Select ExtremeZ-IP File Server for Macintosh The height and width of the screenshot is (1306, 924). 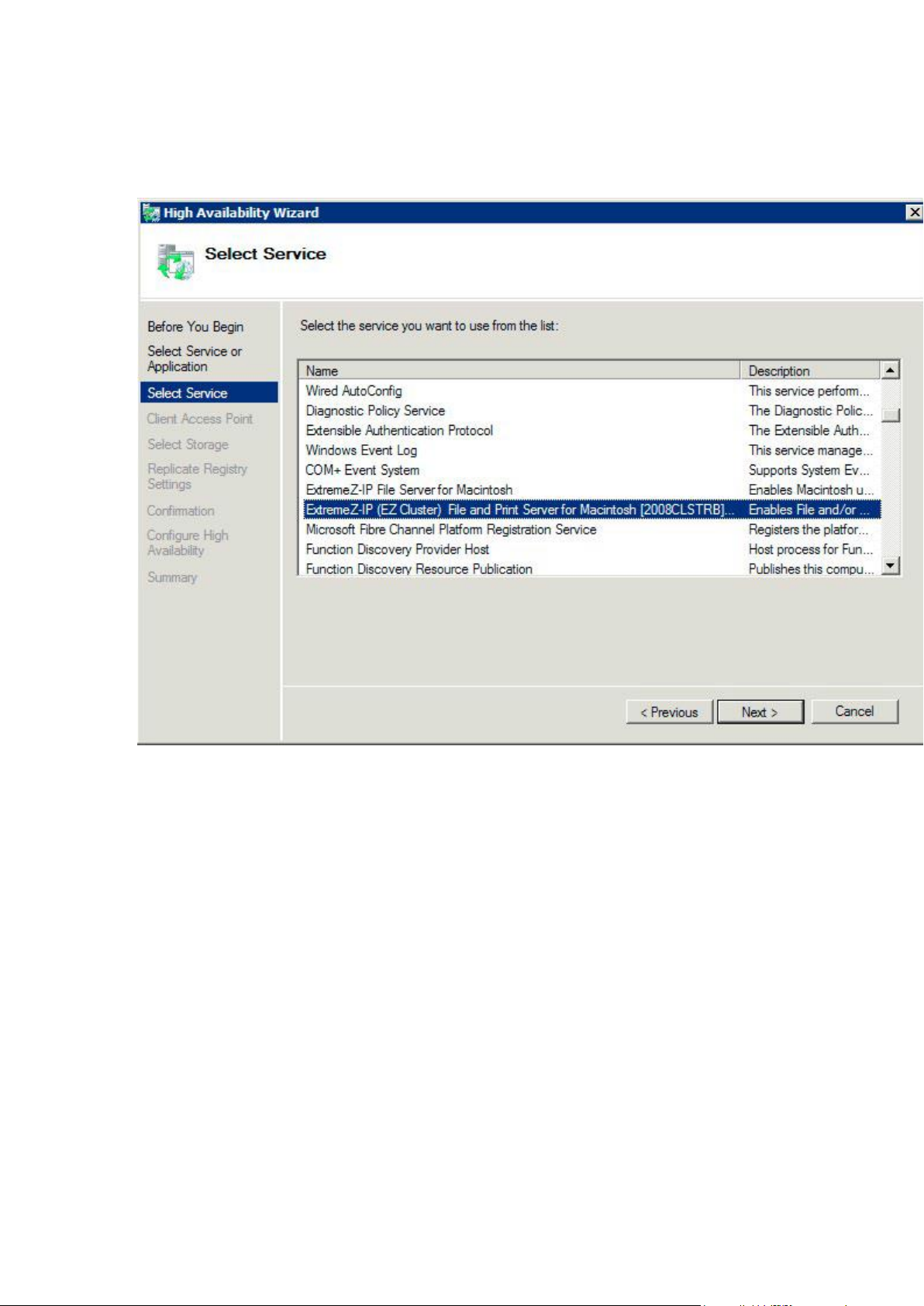pyautogui.click(x=409, y=490)
